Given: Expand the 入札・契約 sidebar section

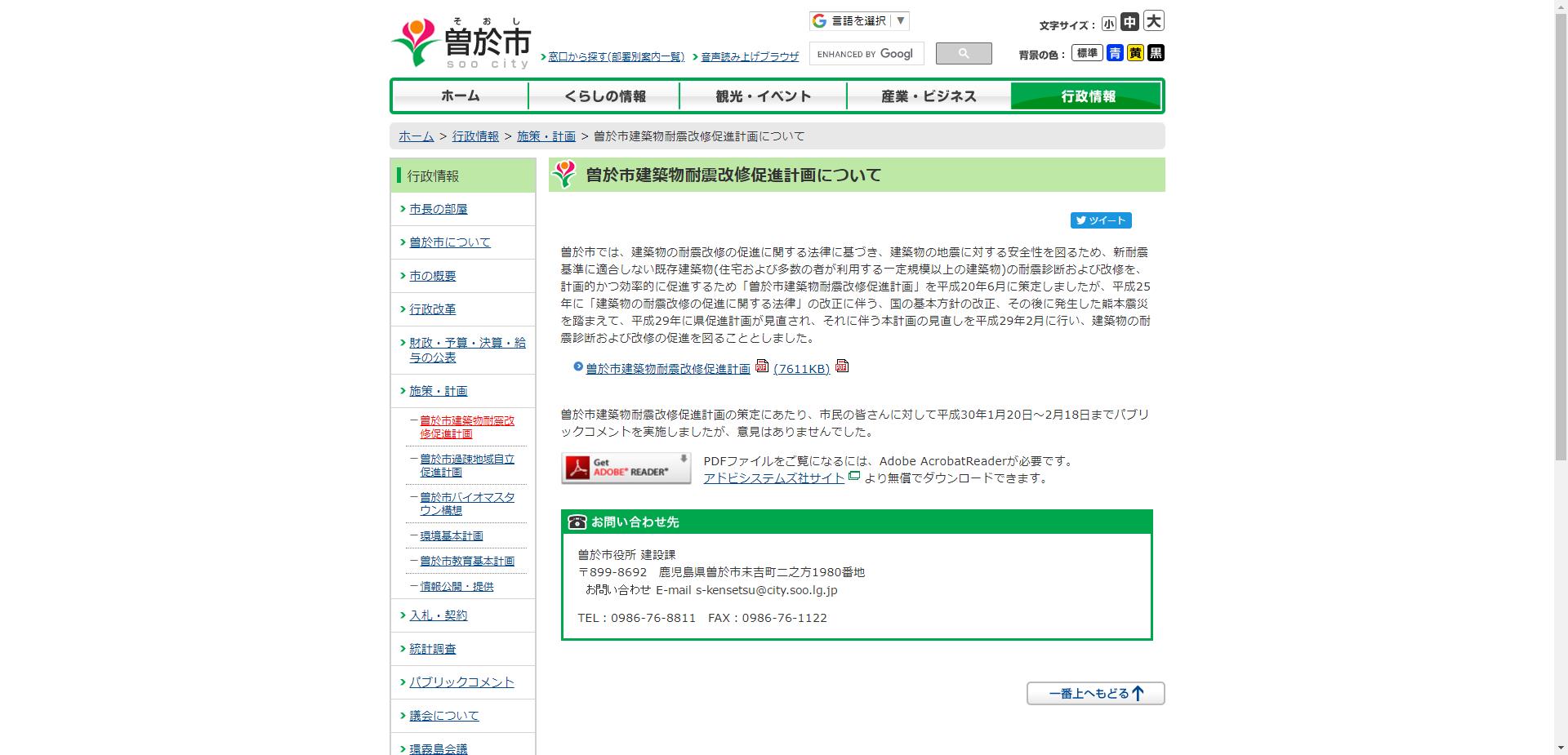Looking at the screenshot, I should click(x=437, y=615).
